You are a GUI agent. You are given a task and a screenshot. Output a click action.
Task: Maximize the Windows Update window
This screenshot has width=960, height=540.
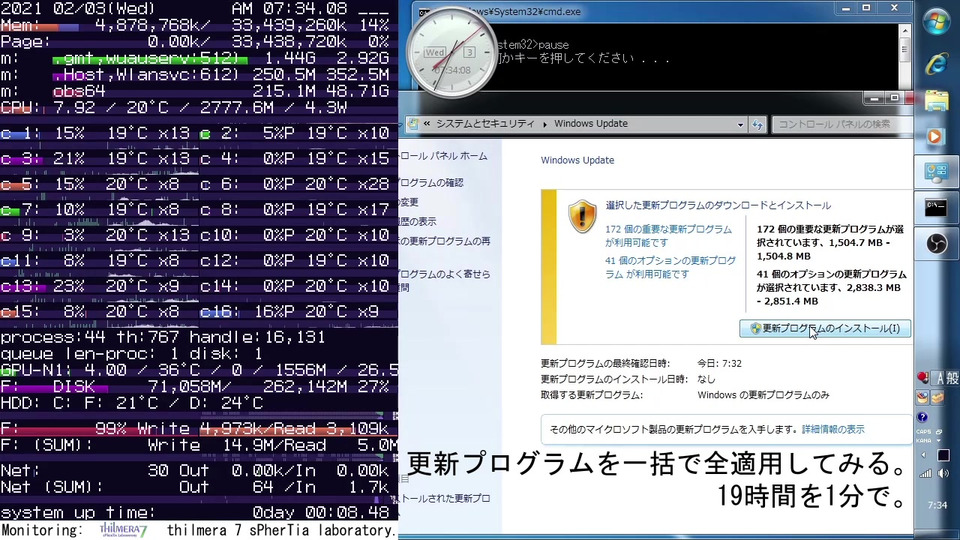coord(894,98)
